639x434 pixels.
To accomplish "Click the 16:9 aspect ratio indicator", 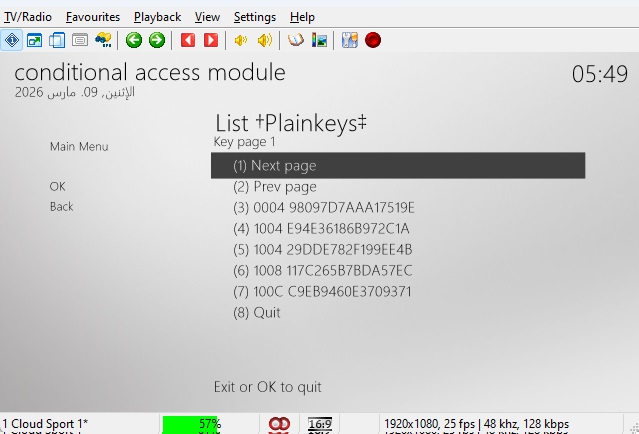I will (320, 424).
